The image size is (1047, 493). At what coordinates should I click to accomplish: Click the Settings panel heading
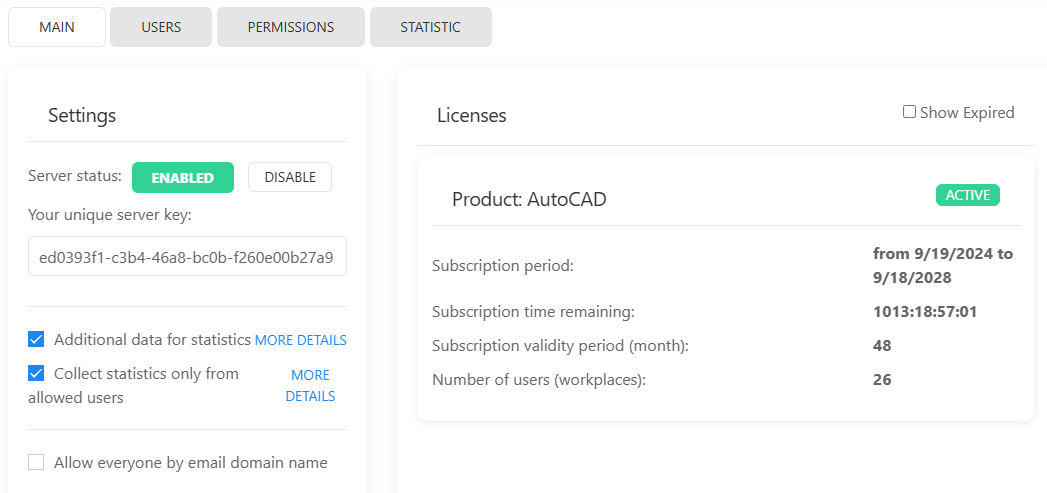point(82,115)
